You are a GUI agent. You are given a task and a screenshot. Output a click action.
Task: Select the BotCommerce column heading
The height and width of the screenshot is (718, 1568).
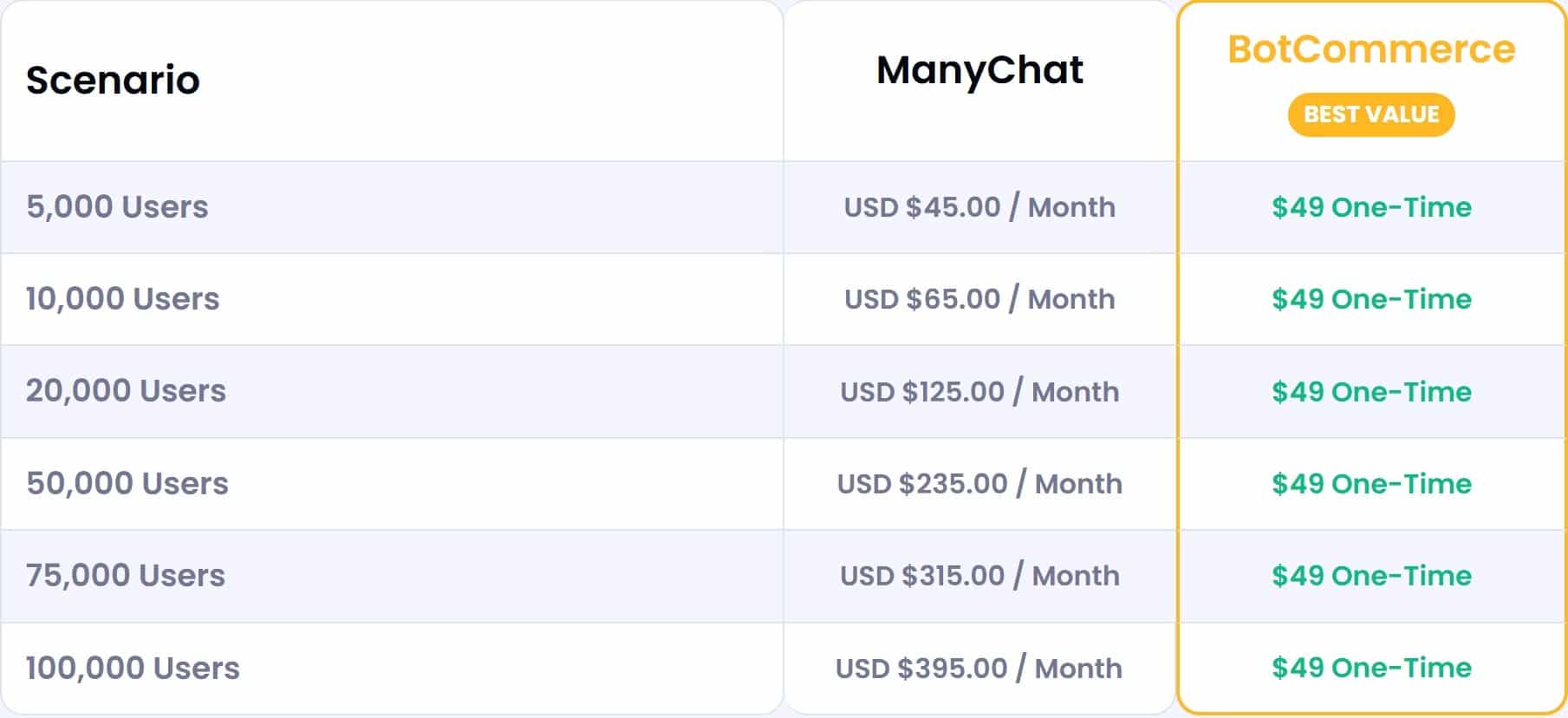pos(1371,49)
